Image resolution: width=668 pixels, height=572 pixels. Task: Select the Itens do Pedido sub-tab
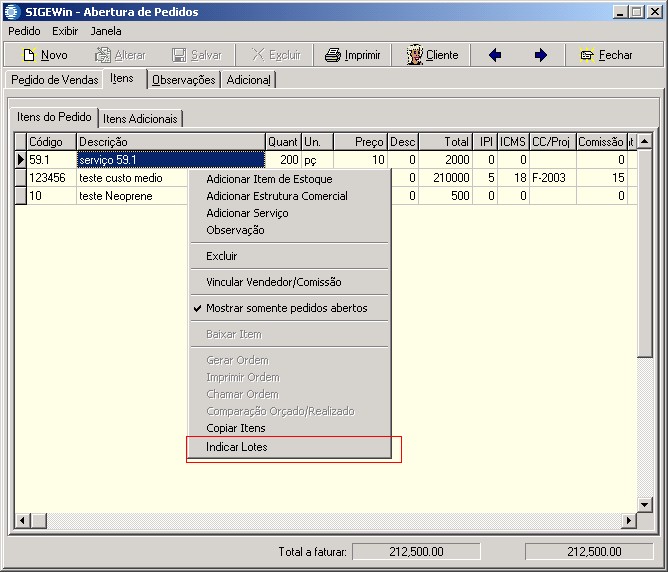(x=54, y=117)
